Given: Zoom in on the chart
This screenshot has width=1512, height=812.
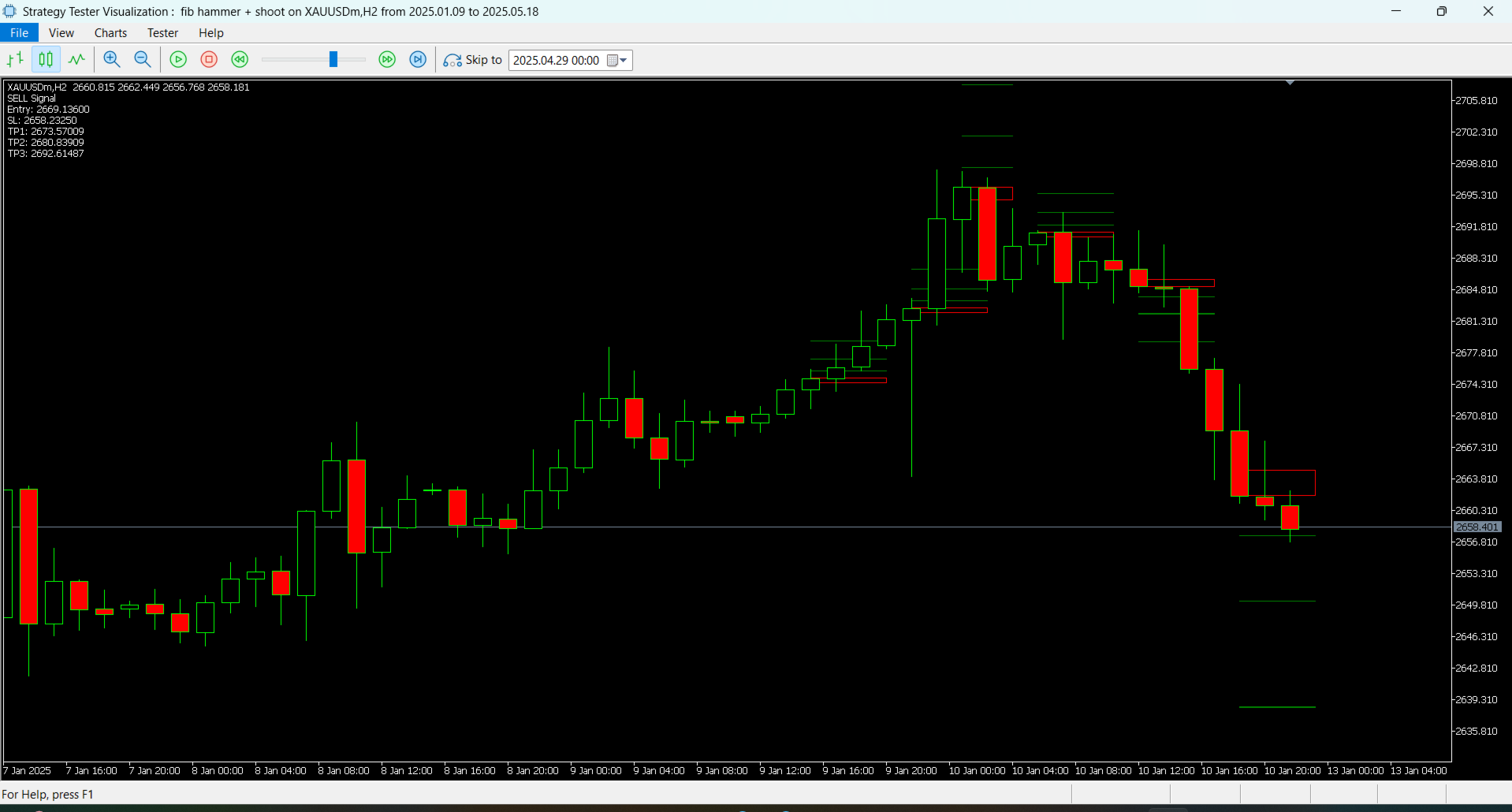Looking at the screenshot, I should tap(112, 59).
